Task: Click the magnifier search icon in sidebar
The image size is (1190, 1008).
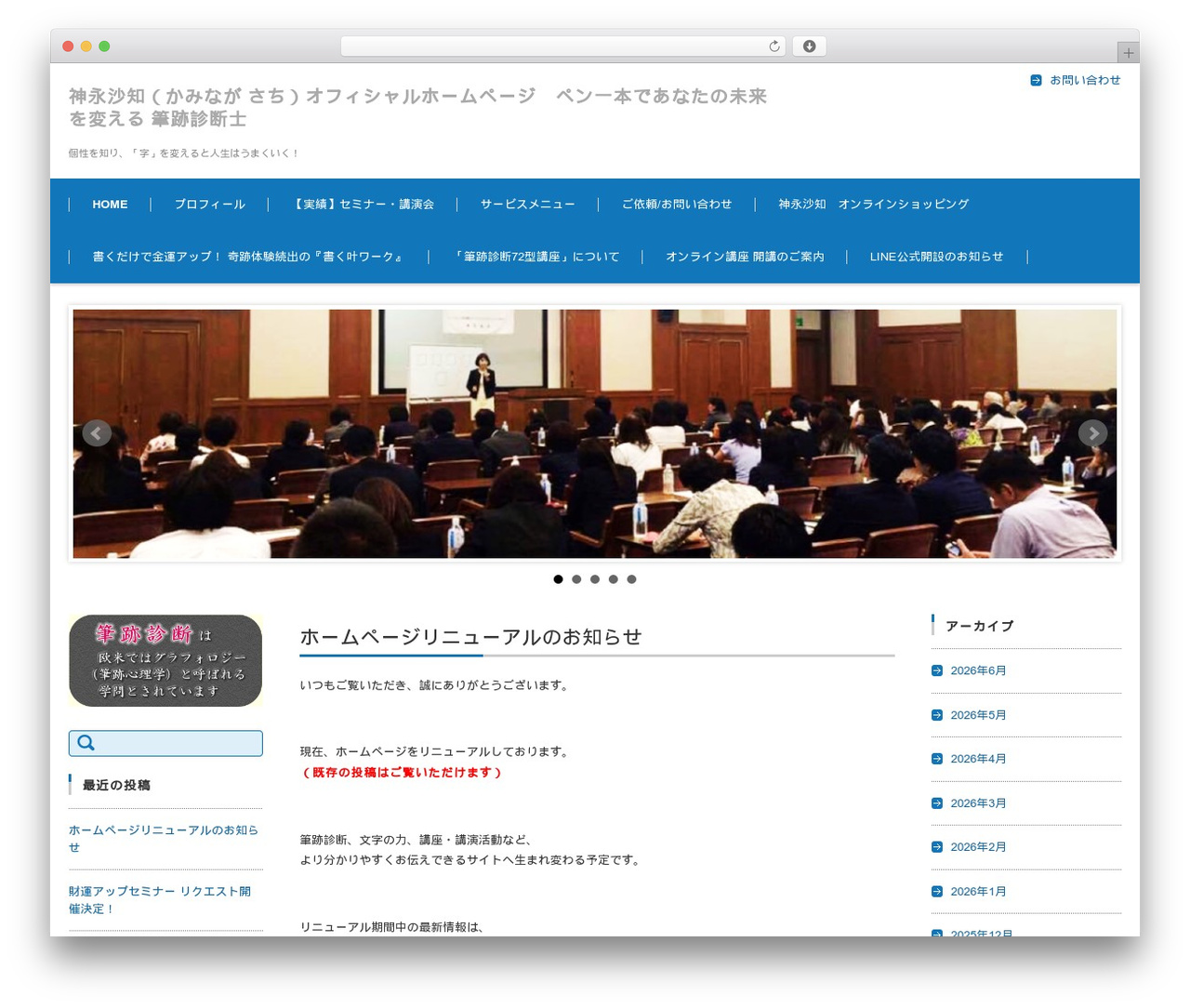Action: [x=86, y=743]
